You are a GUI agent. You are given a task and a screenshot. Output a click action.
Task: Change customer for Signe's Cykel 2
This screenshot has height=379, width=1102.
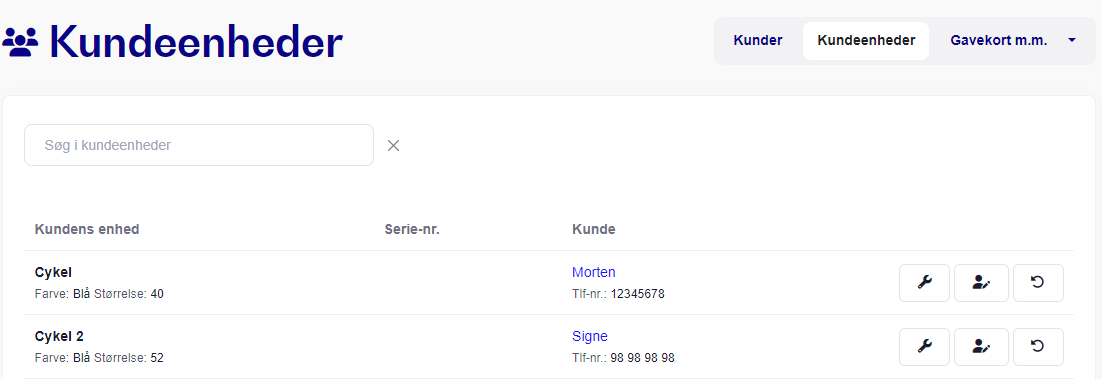click(981, 347)
